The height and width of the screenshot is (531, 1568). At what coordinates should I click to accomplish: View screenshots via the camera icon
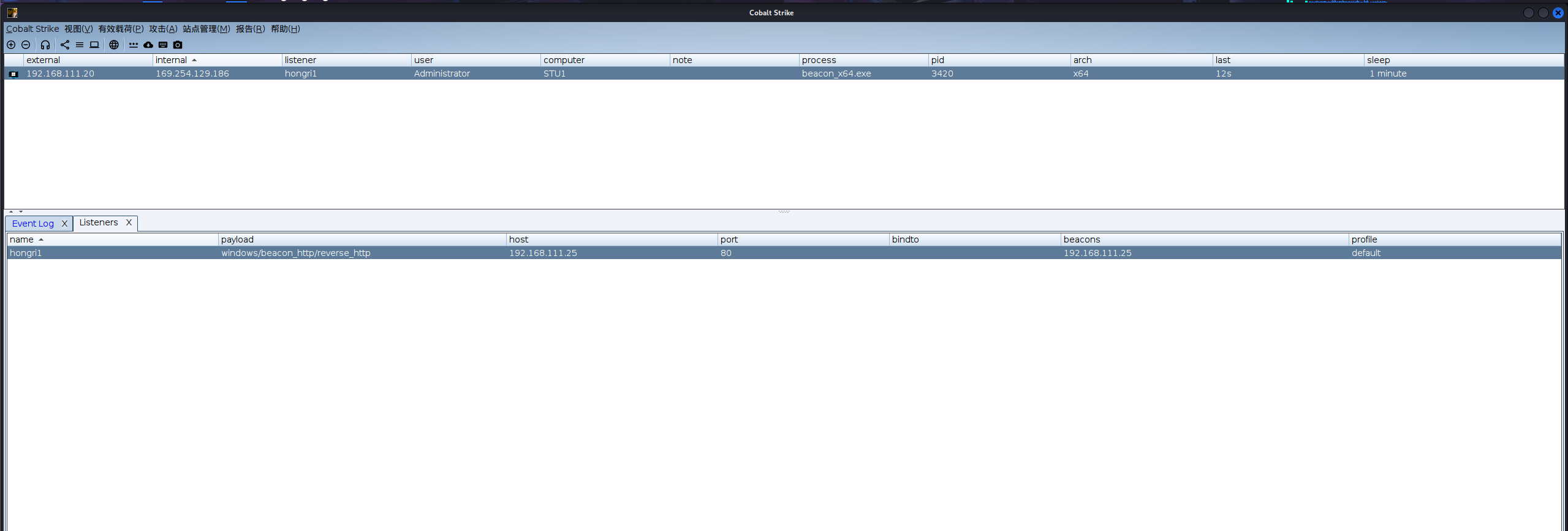(x=178, y=45)
